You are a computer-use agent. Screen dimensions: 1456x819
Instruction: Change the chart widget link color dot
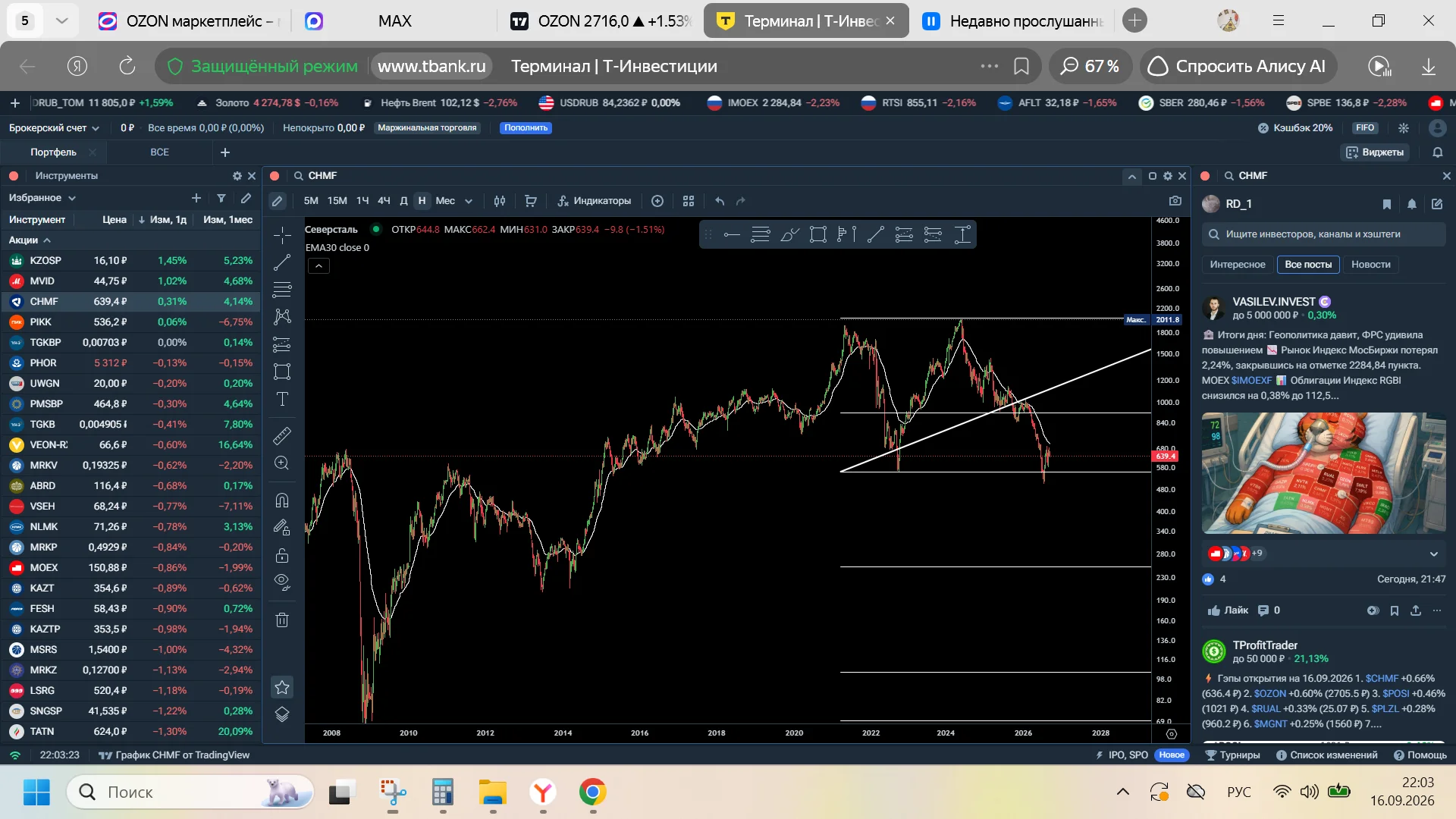(x=275, y=176)
